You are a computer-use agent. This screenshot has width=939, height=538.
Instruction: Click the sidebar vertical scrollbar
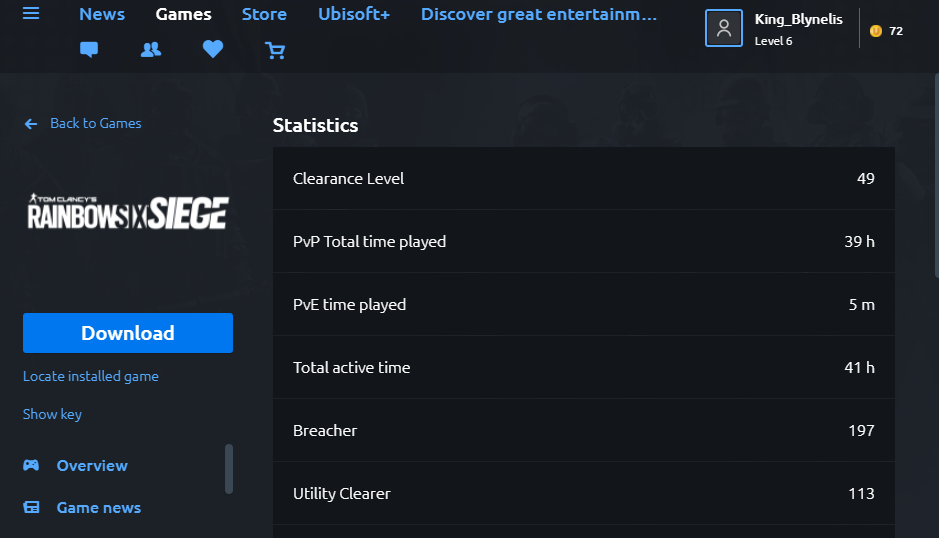[x=229, y=468]
